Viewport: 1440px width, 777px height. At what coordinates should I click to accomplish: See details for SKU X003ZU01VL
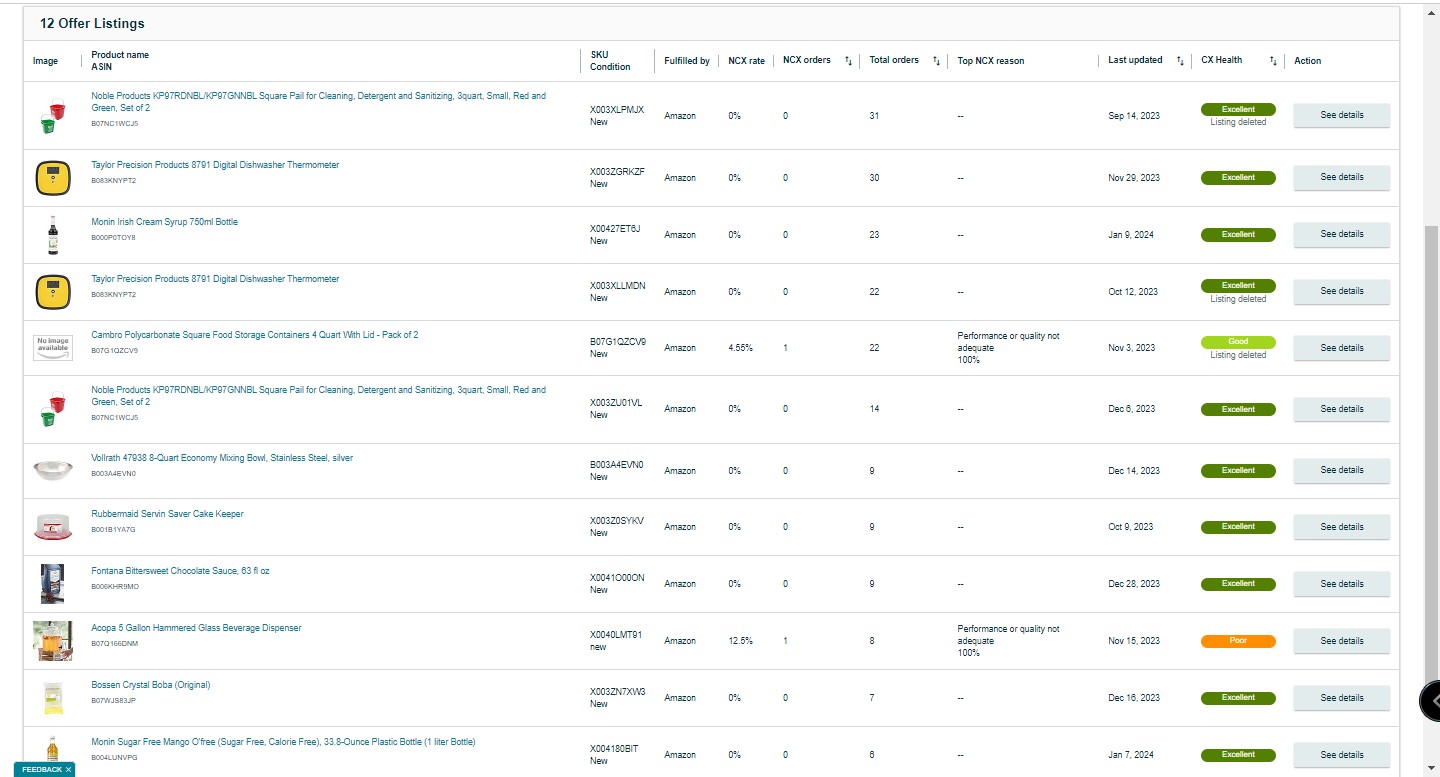click(1341, 409)
